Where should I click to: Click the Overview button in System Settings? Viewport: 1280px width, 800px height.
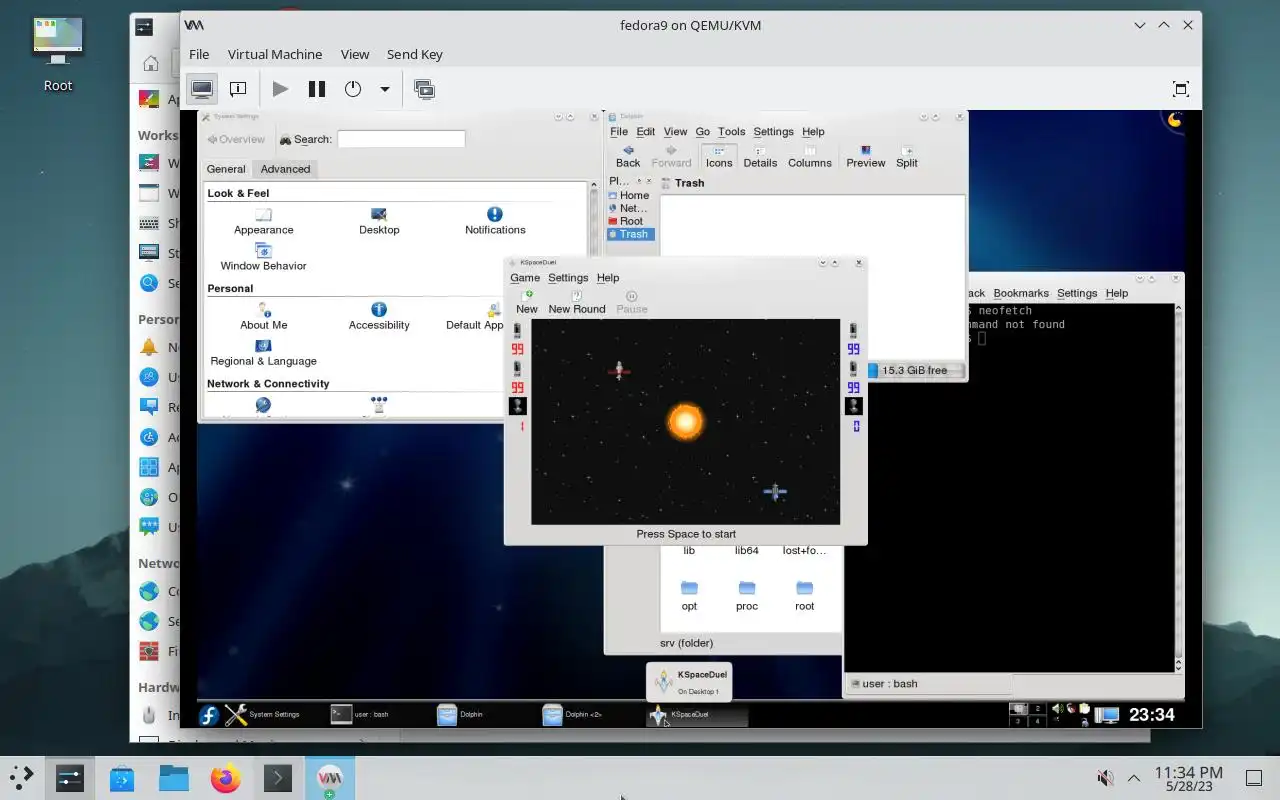tap(236, 139)
